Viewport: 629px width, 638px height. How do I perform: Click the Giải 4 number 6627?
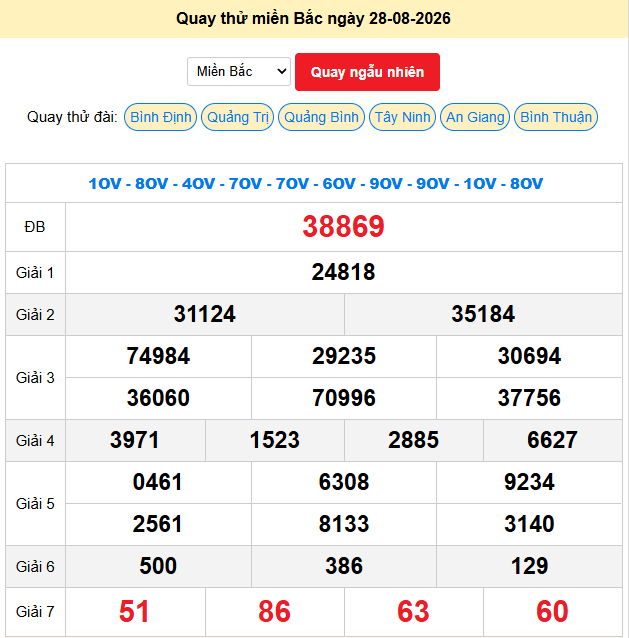click(x=552, y=440)
